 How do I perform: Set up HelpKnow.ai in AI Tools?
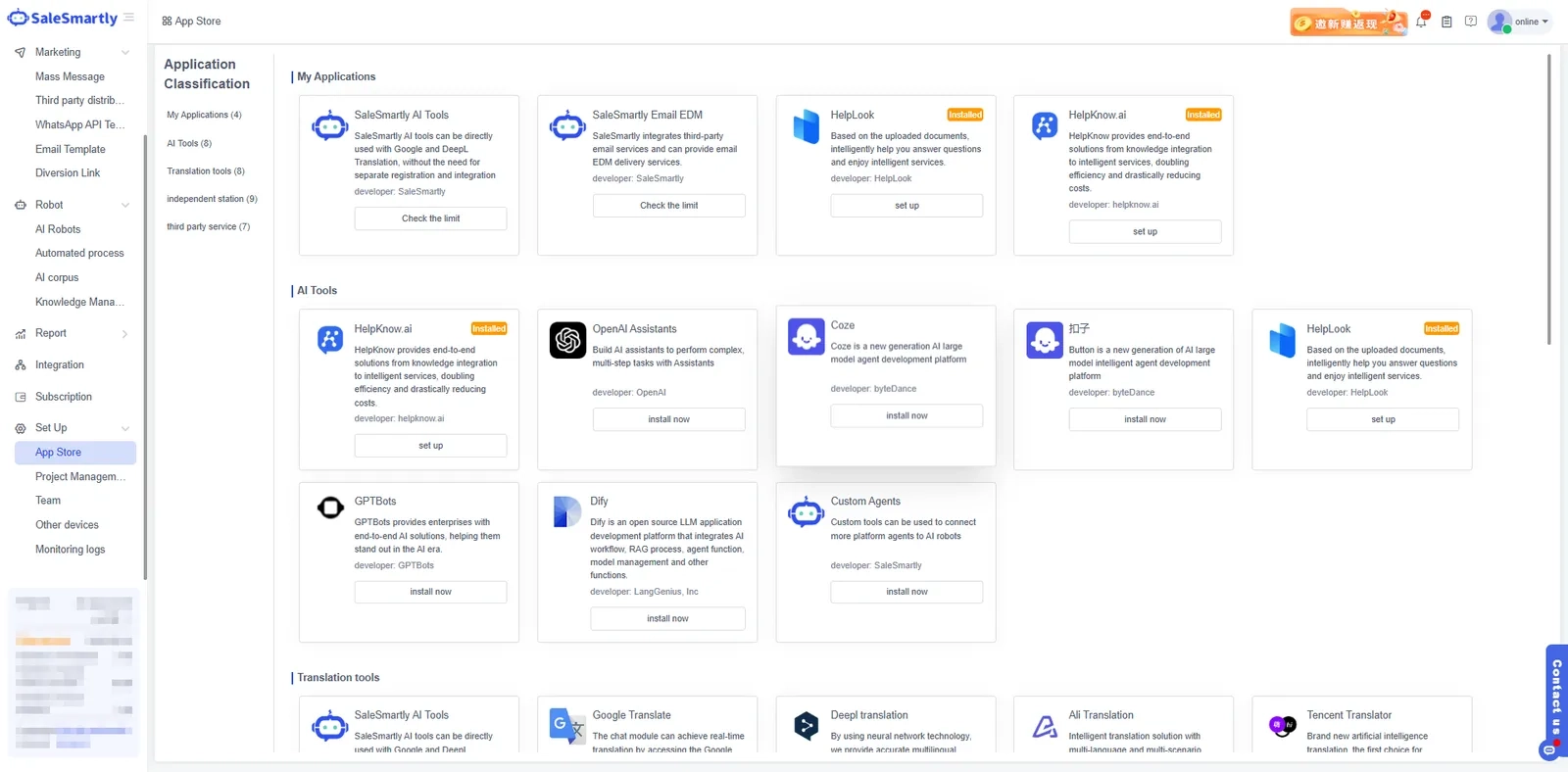click(430, 446)
